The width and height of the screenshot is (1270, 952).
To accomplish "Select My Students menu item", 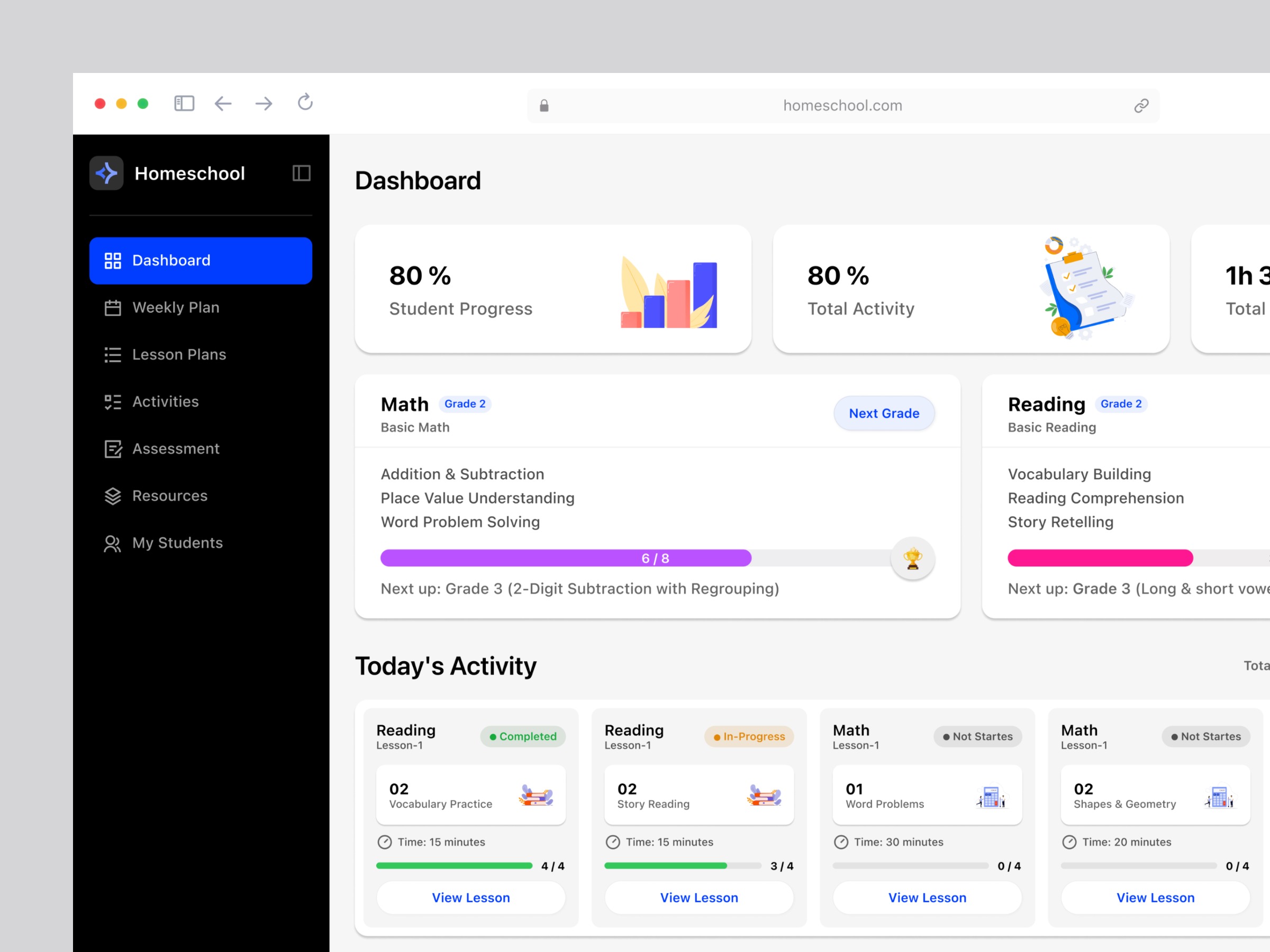I will [177, 543].
